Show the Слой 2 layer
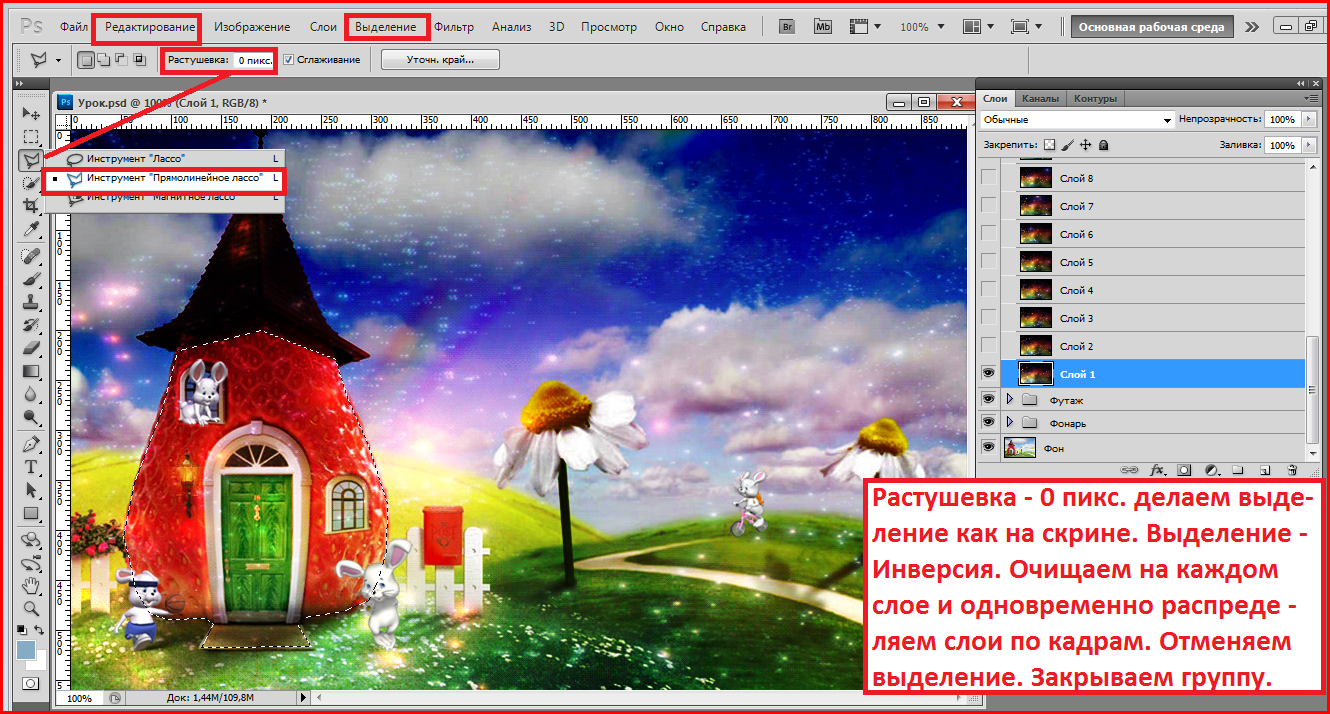 click(988, 346)
